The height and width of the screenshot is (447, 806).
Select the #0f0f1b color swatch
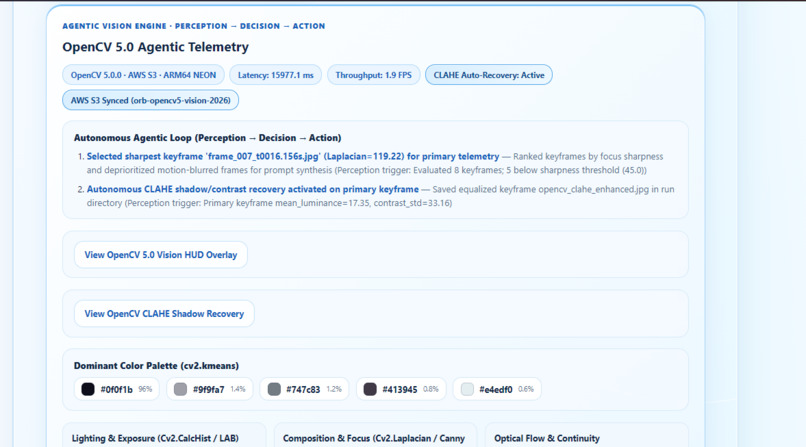[x=88, y=389]
